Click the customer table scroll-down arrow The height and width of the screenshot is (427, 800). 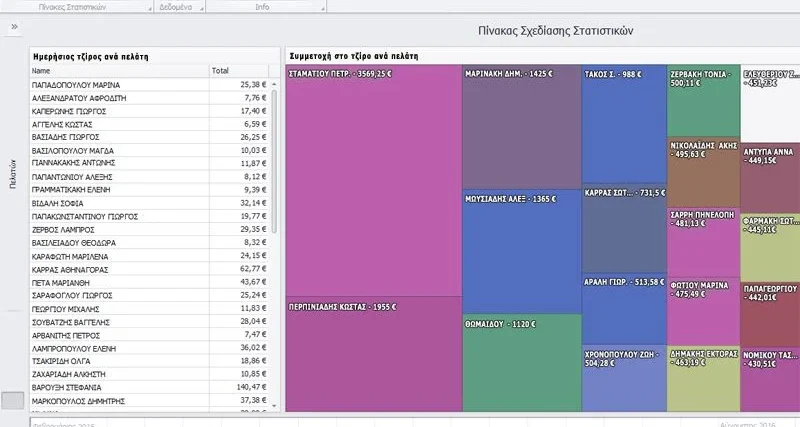click(274, 406)
